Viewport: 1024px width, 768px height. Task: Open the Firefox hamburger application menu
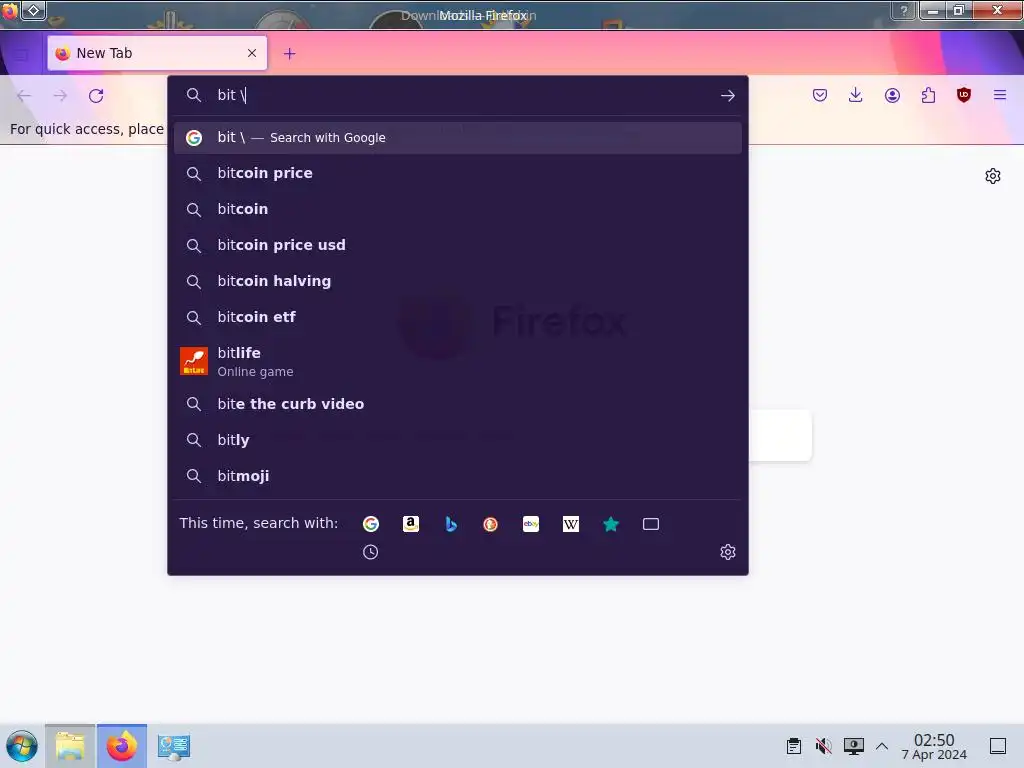pos(1000,95)
